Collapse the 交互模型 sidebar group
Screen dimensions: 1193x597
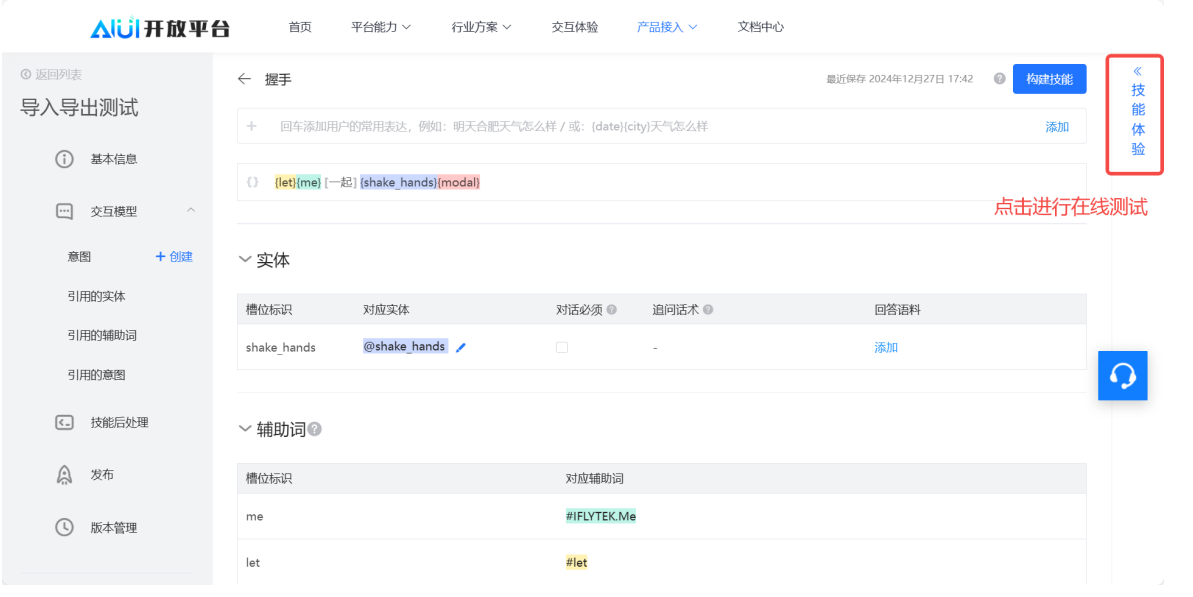[x=191, y=211]
